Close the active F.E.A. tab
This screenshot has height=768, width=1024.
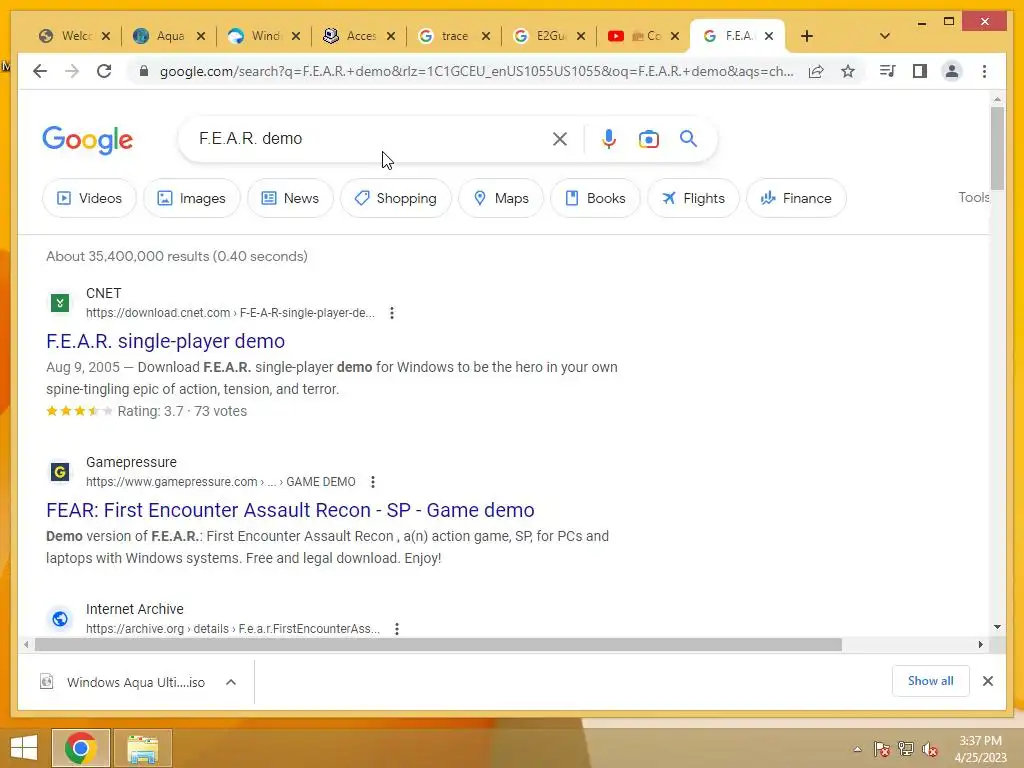pyautogui.click(x=769, y=36)
